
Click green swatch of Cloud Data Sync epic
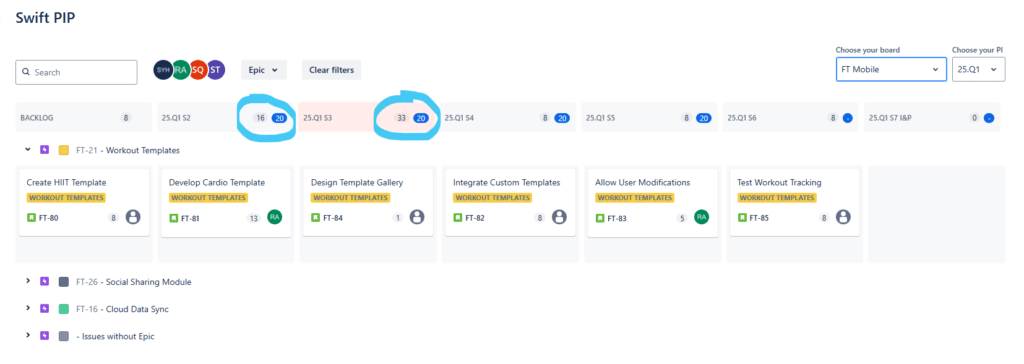63,308
